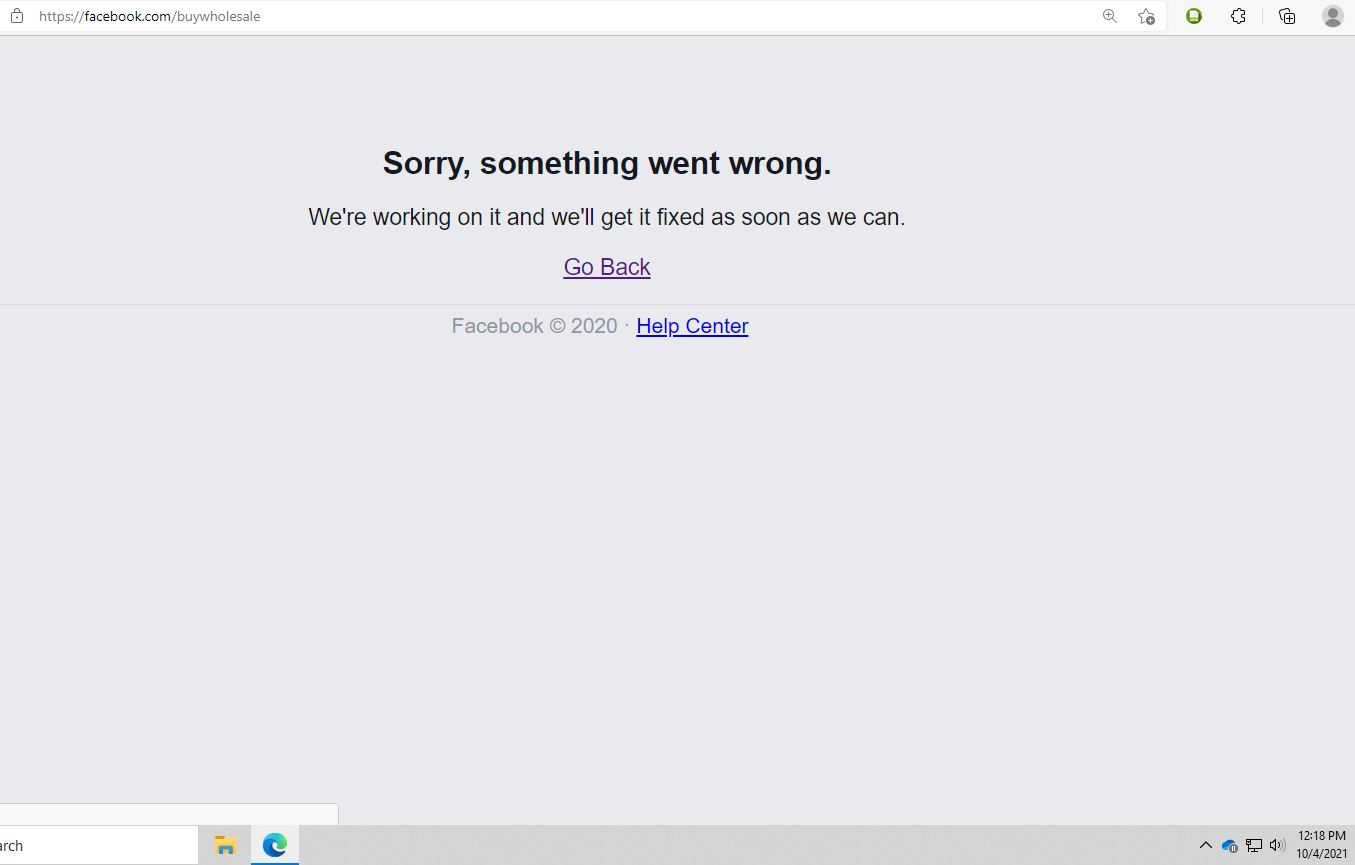Click the Windows taskbar search box
This screenshot has width=1355, height=865.
[99, 846]
